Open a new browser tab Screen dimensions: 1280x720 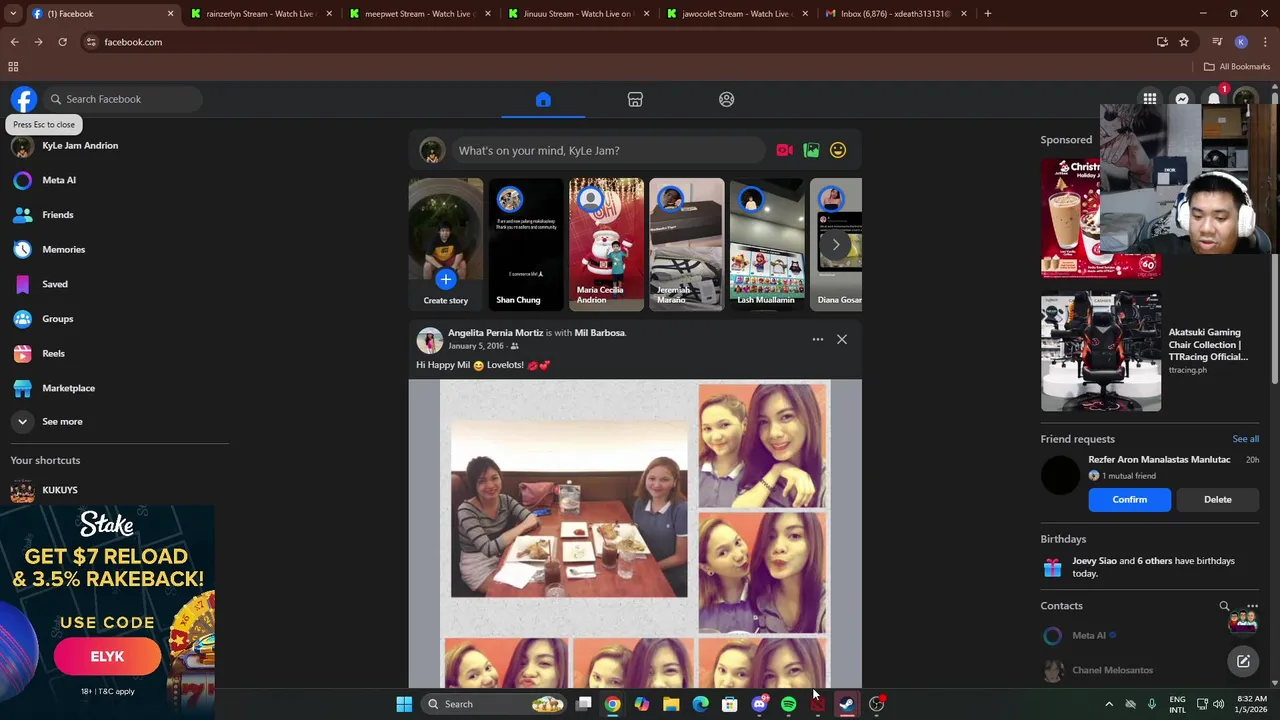988,14
